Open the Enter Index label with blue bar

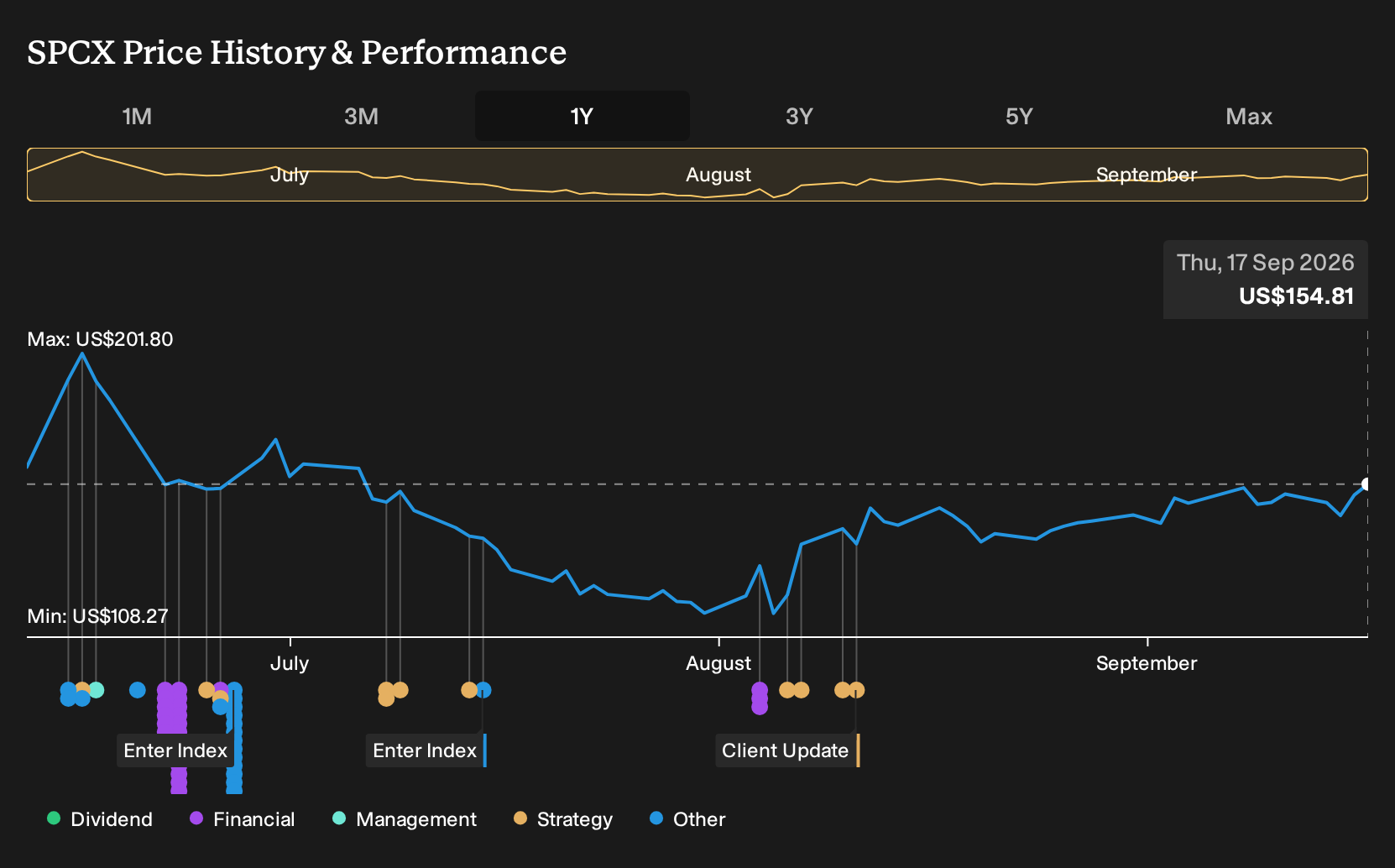coord(426,750)
